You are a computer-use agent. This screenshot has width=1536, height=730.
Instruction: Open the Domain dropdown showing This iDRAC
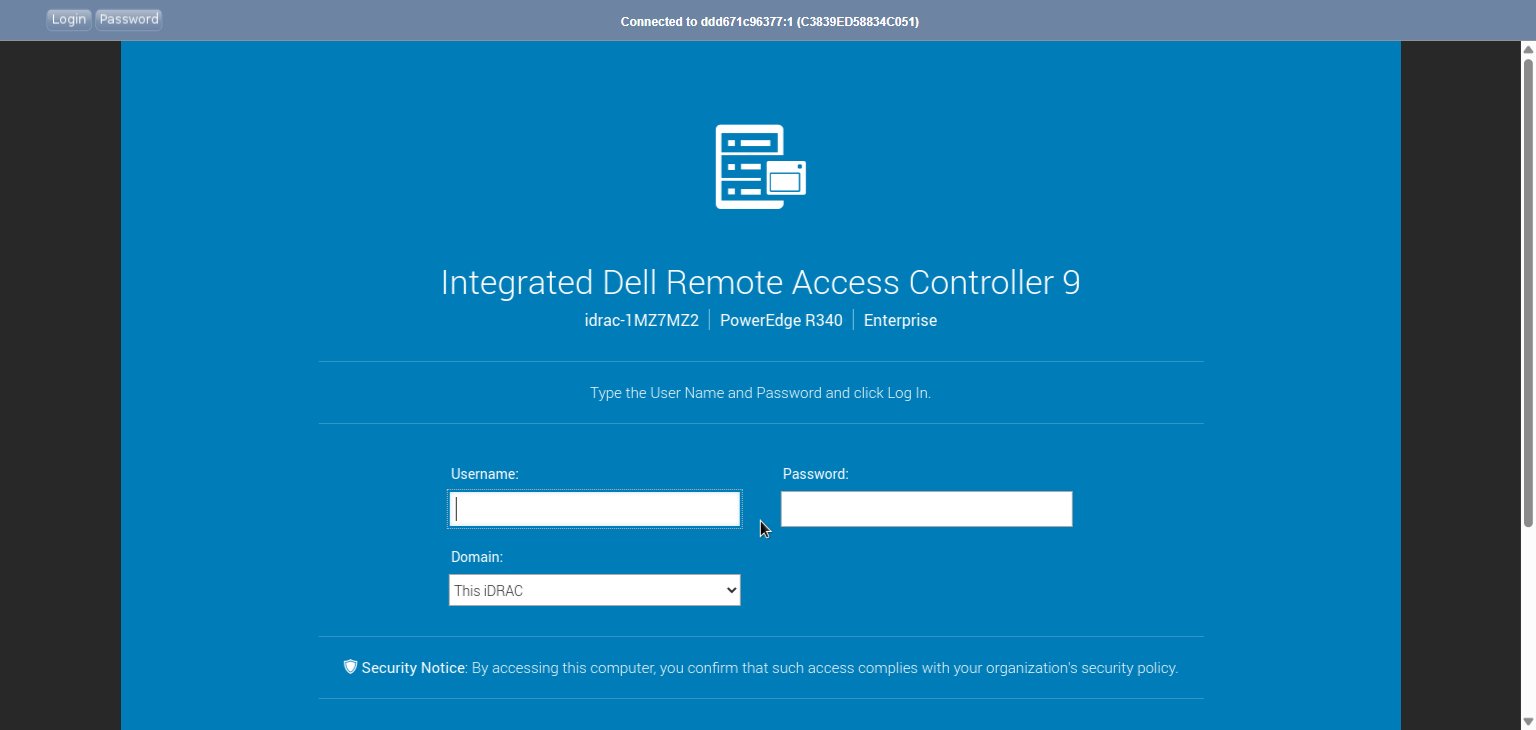595,590
